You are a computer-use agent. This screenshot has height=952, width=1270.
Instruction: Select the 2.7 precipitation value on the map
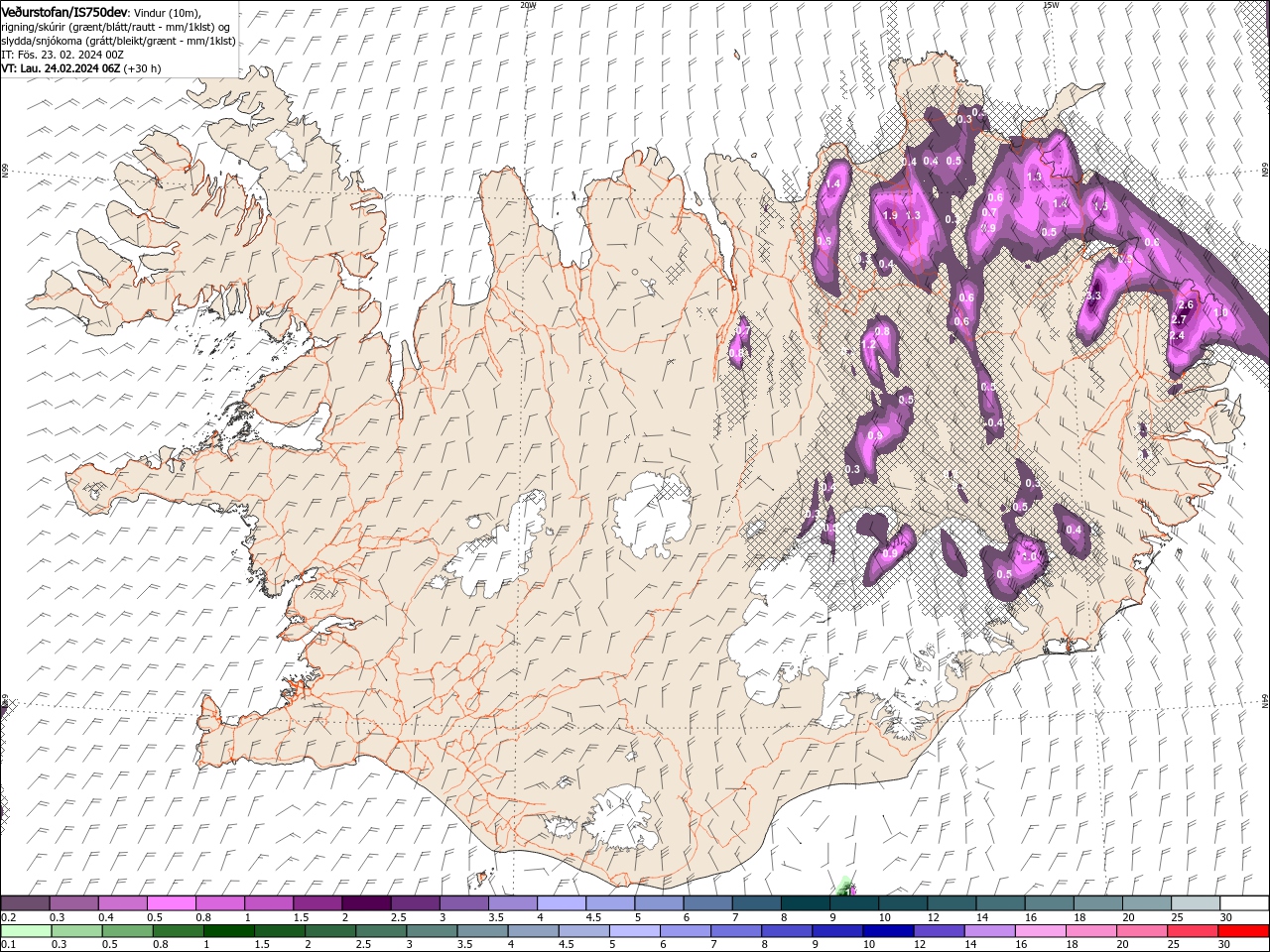(1179, 319)
